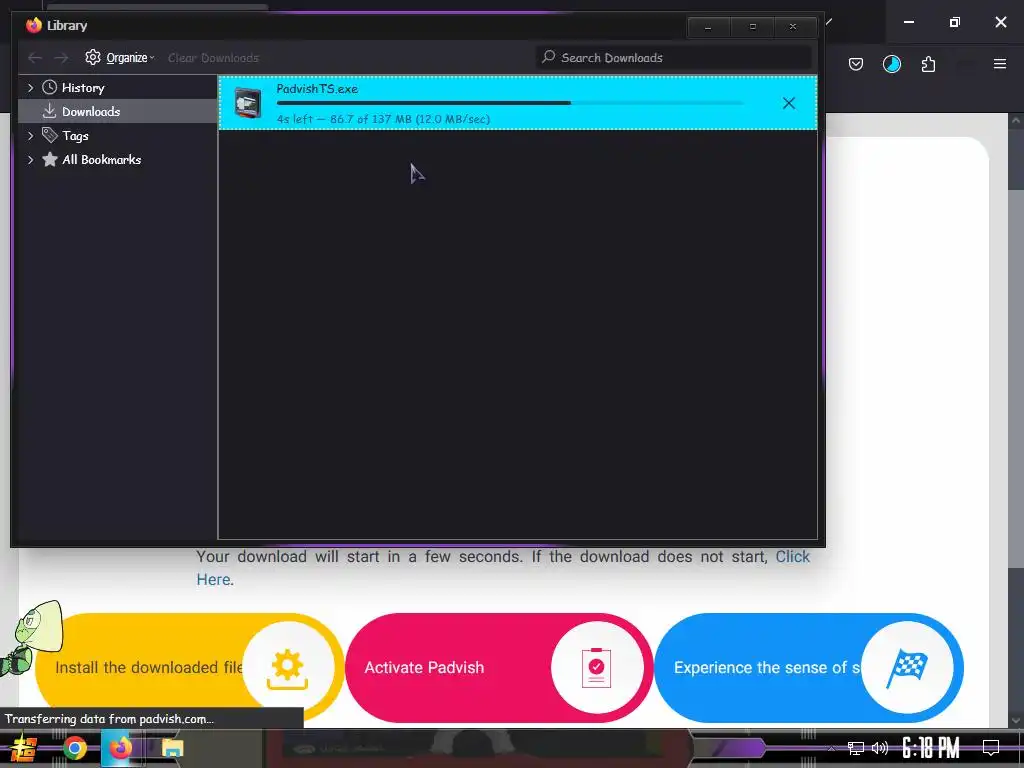Select Downloads in the Library sidebar
The image size is (1024, 768).
coord(118,112)
